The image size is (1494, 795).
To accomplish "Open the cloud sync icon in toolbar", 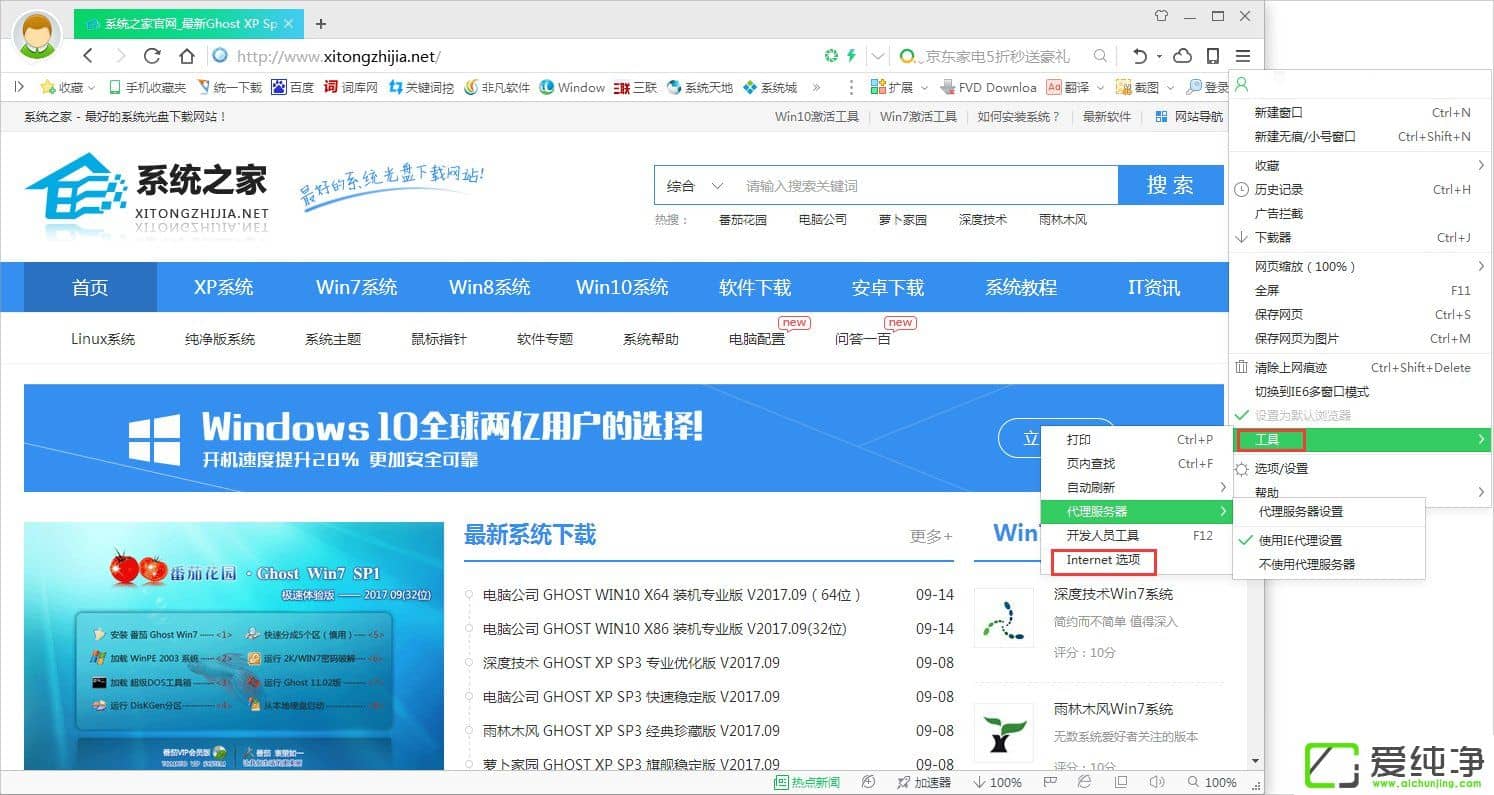I will [1181, 56].
